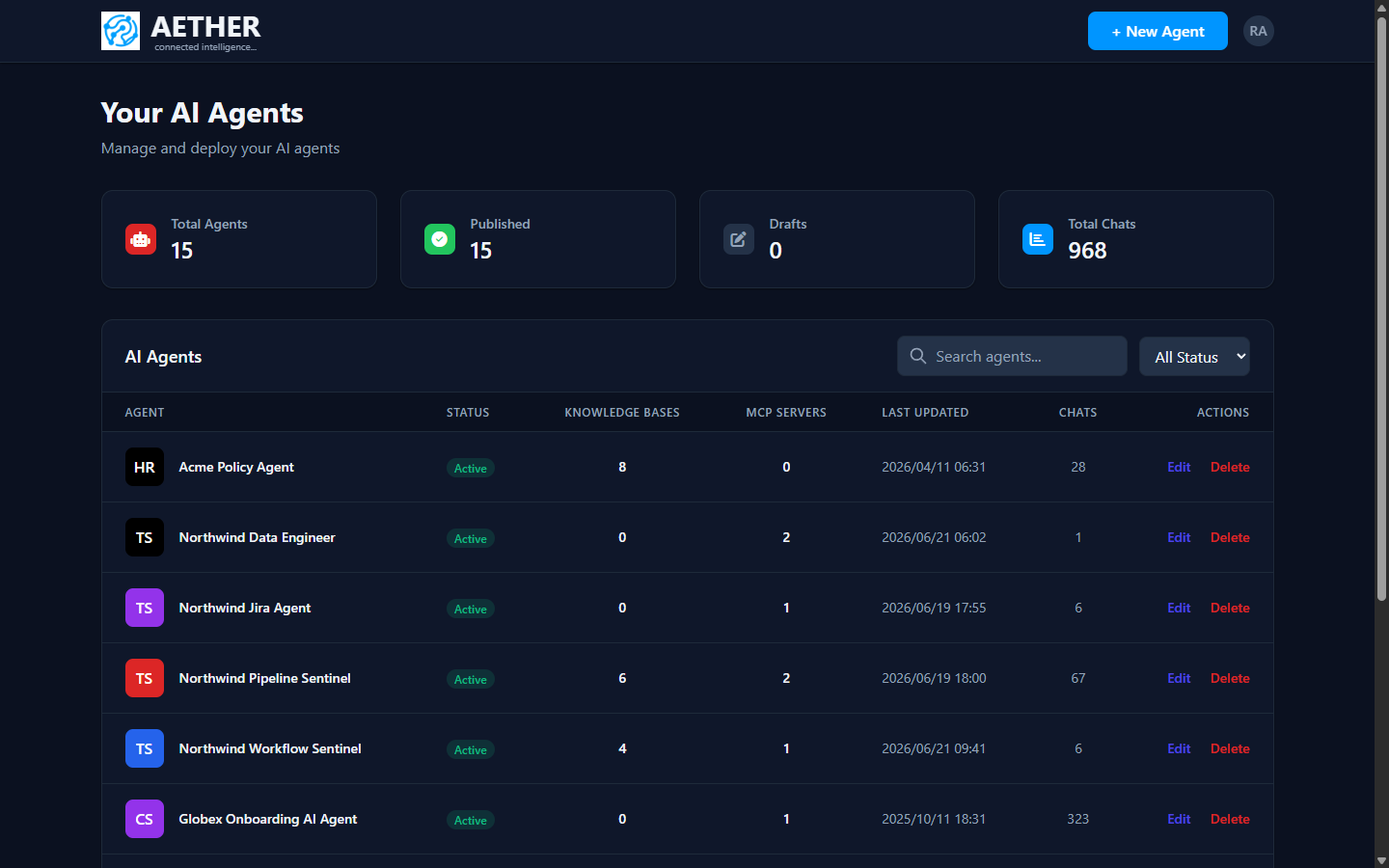The image size is (1389, 868).
Task: Click the KNOWLEDGE BASES column header
Action: tap(622, 412)
